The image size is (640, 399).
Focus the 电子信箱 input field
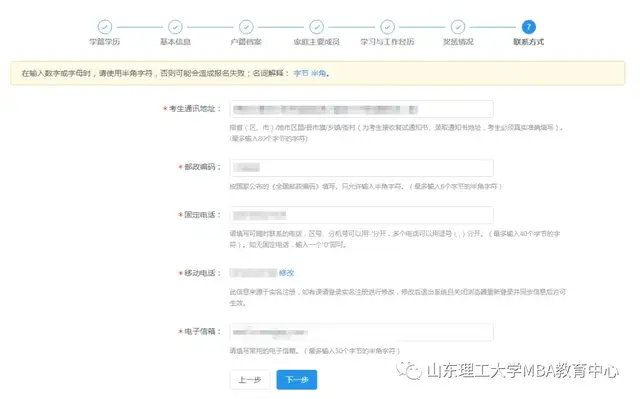[x=362, y=332]
